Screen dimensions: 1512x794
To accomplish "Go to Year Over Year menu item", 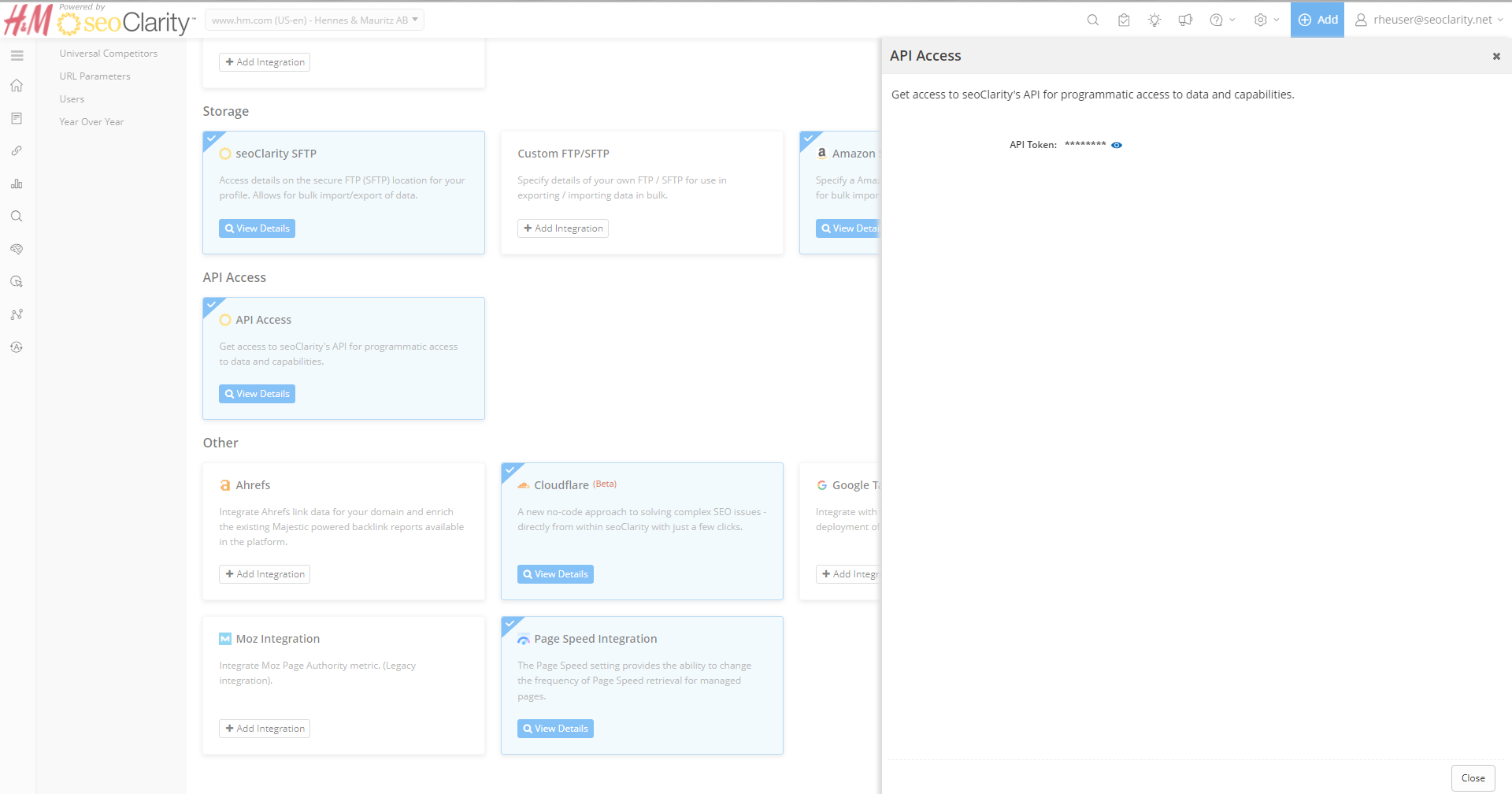I will 91,122.
